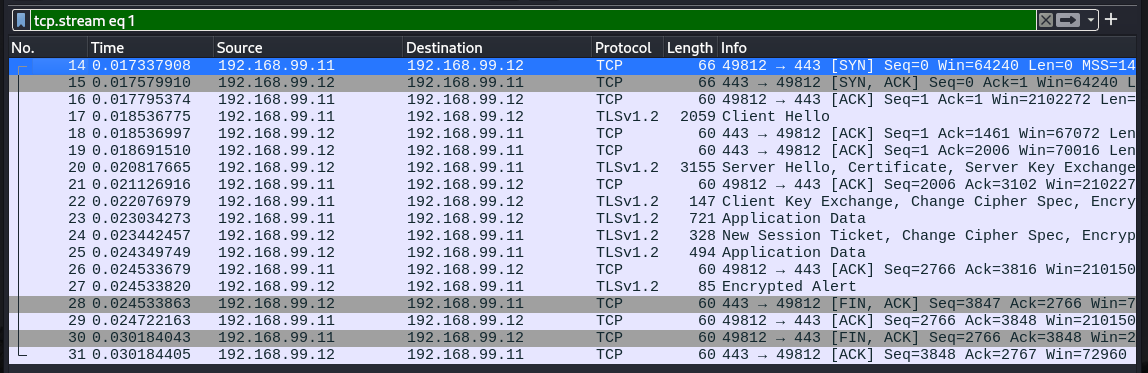
Task: Select packet 28 FIN, ACK from port 443
Action: pyautogui.click(x=573, y=303)
